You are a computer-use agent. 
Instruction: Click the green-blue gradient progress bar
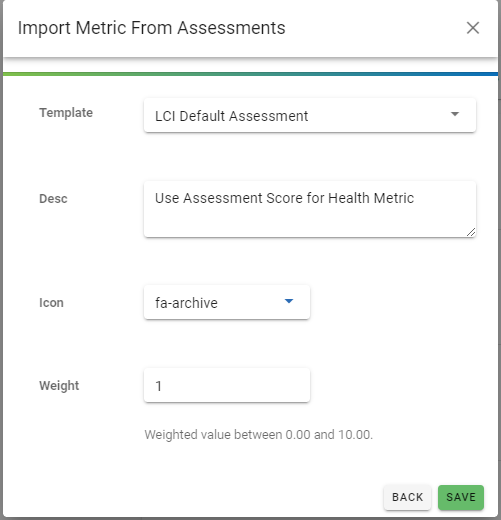[250, 74]
